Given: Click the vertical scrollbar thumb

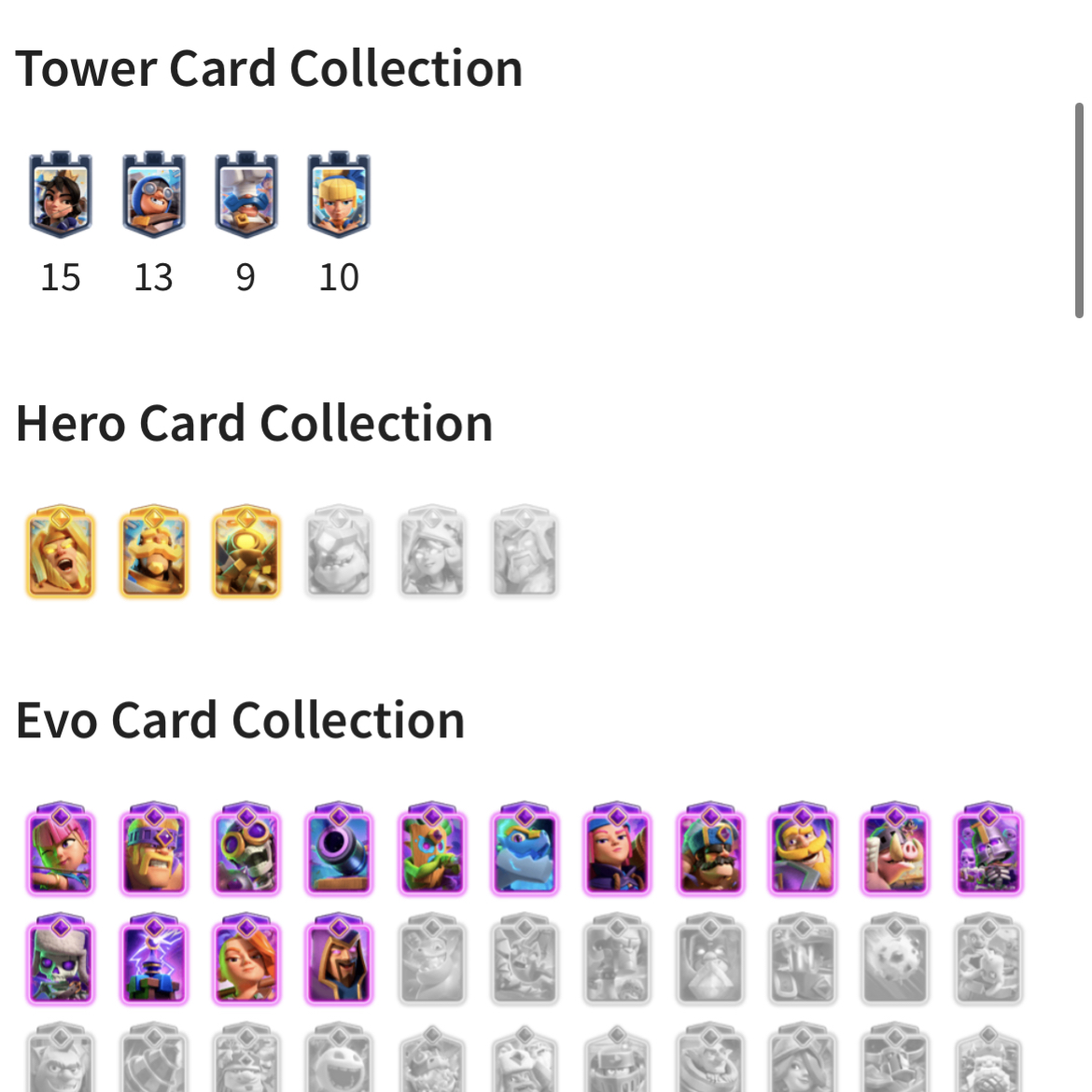Looking at the screenshot, I should tap(1079, 210).
